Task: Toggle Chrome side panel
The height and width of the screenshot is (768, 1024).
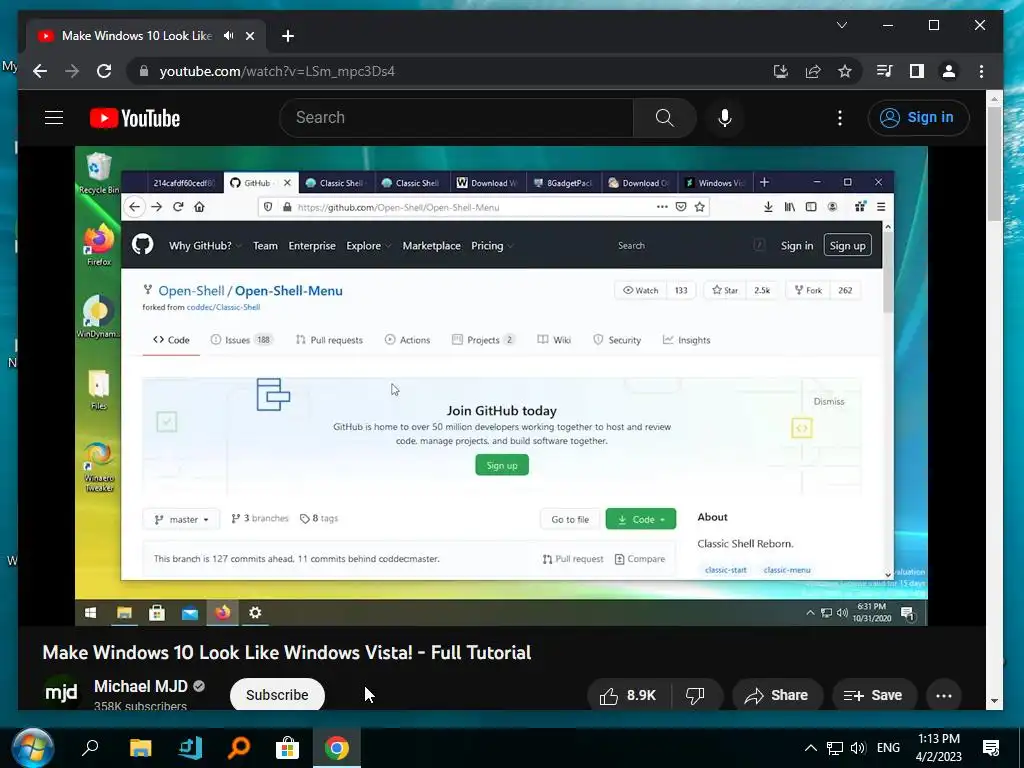Action: [x=917, y=71]
